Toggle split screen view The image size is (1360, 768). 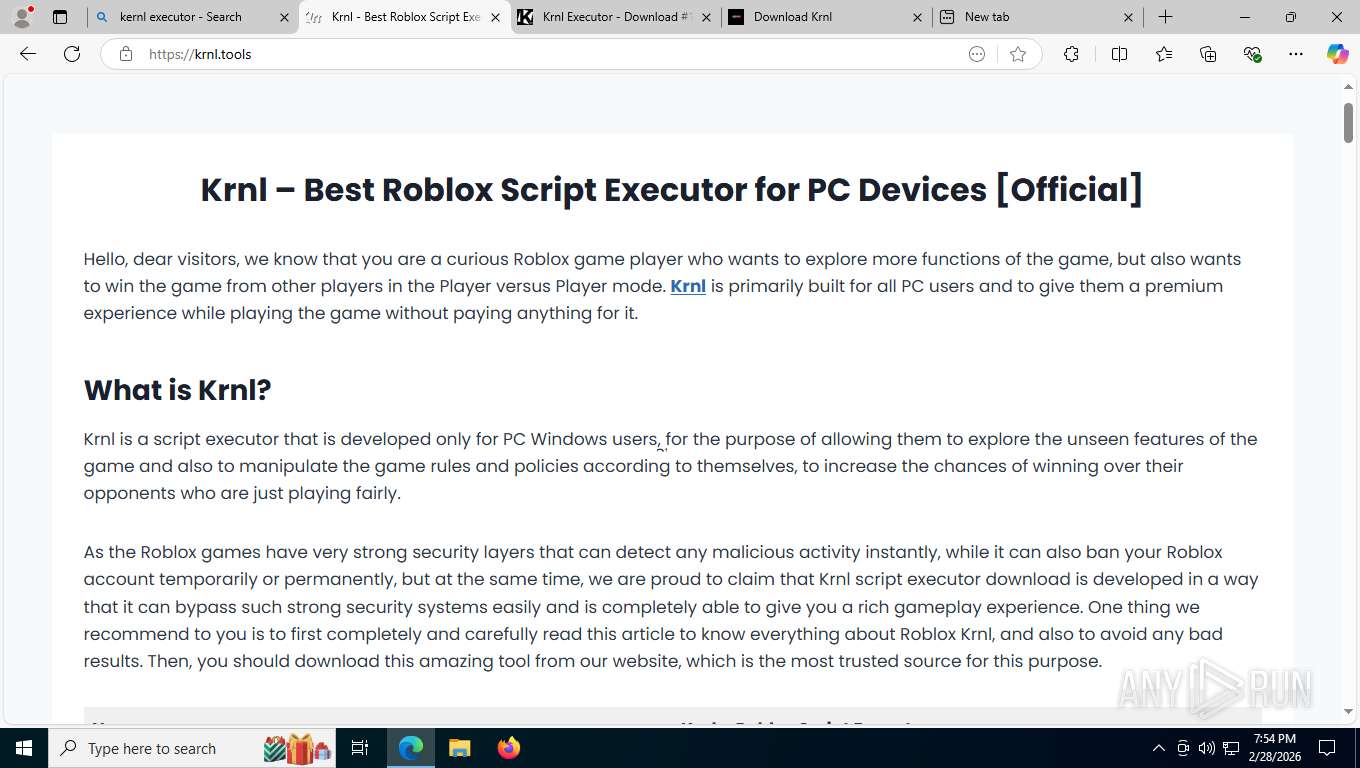(x=1119, y=54)
